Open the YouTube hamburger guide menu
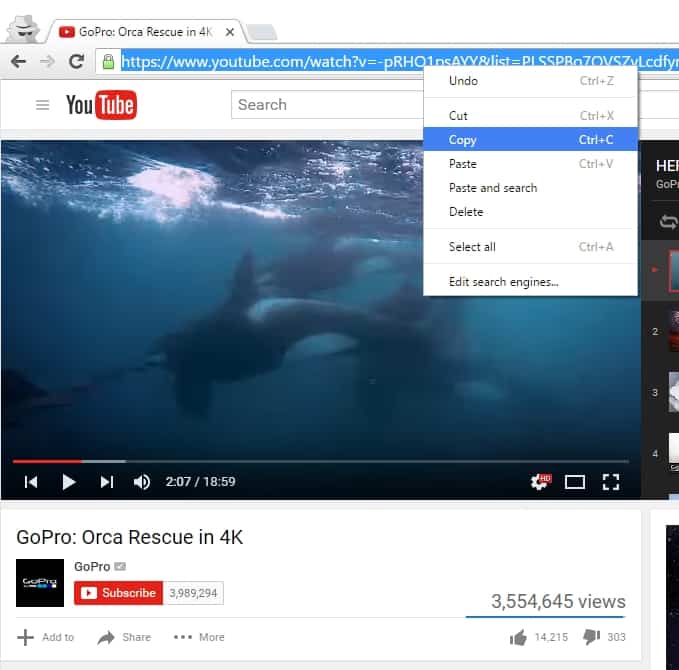Screen dimensions: 679x670 (42, 105)
